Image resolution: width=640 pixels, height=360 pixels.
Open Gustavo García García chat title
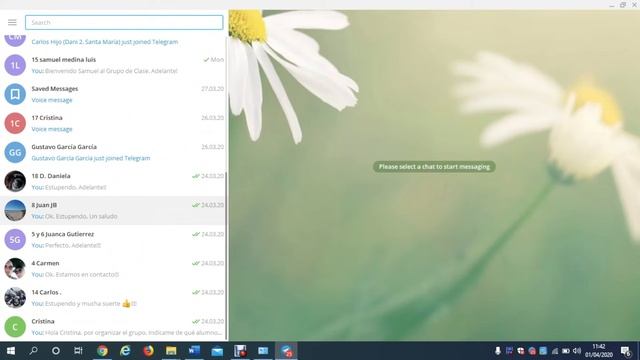[x=64, y=147]
